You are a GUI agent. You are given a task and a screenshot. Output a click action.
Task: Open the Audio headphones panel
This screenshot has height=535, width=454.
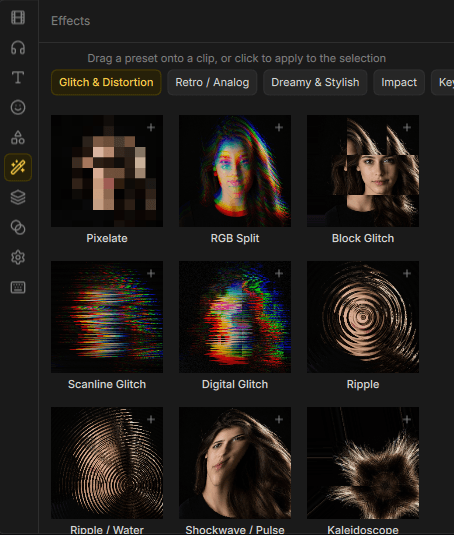pos(18,47)
